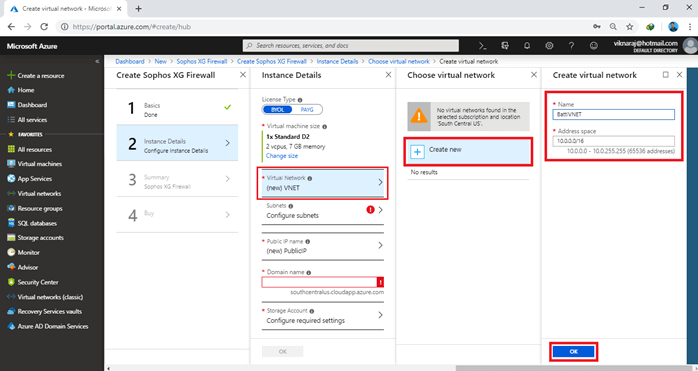Click Sophos XG Firewall breadcrumb
The image size is (698, 371).
[x=202, y=61]
